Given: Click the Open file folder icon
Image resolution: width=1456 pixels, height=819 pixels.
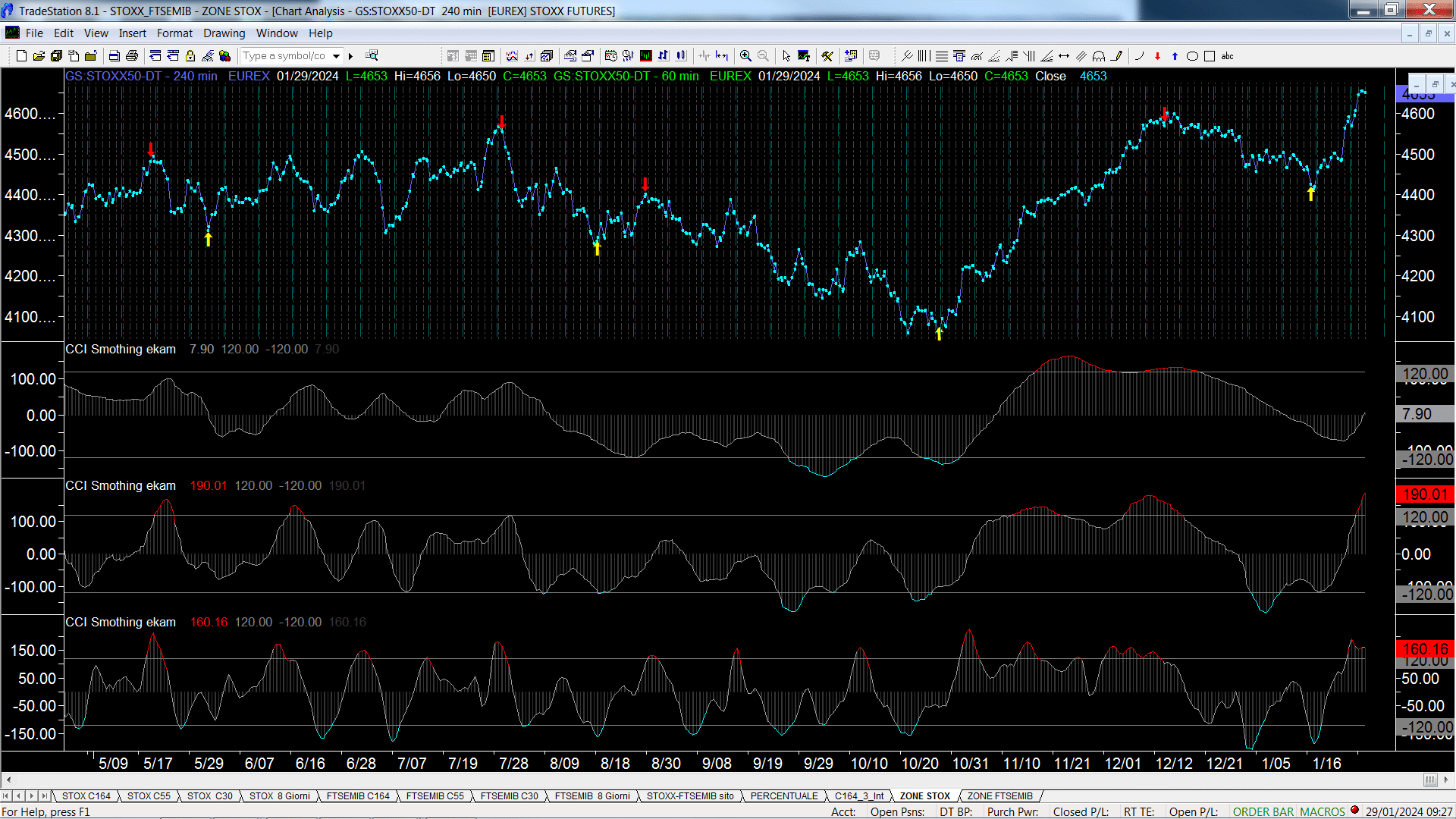Looking at the screenshot, I should point(39,56).
